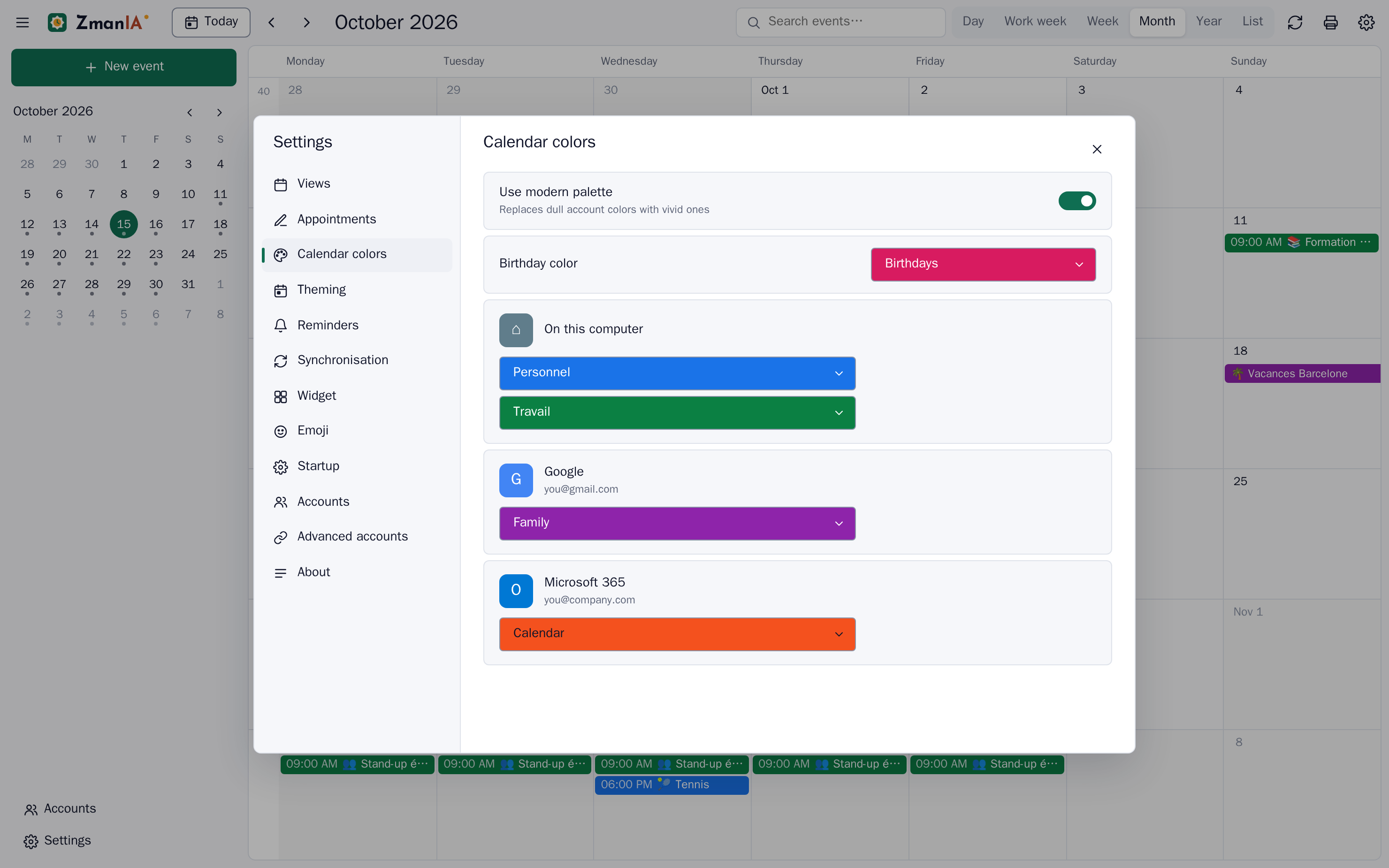This screenshot has width=1389, height=868.
Task: Expand the Personnel calendar color dropdown
Action: click(677, 373)
